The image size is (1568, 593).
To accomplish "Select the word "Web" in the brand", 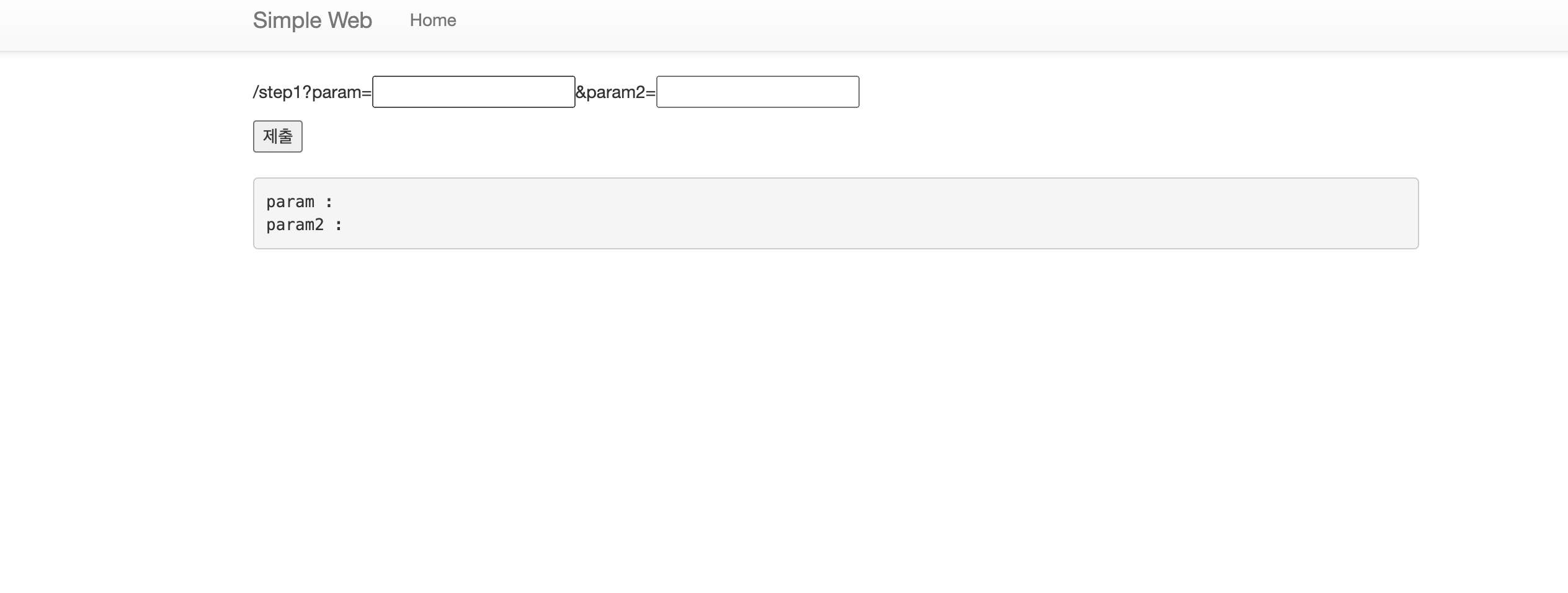I will pyautogui.click(x=350, y=20).
